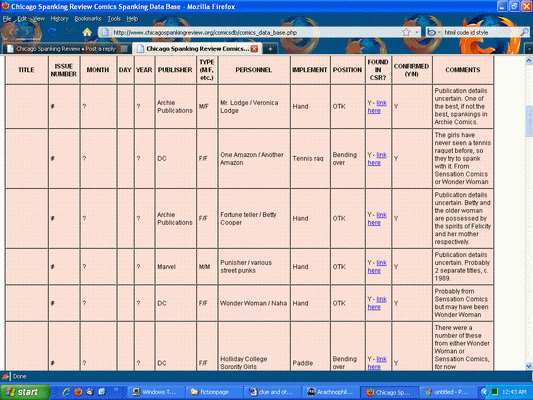Click 'link here' in the Tennis raq row
Screen dimensions: 533x400
tap(377, 159)
